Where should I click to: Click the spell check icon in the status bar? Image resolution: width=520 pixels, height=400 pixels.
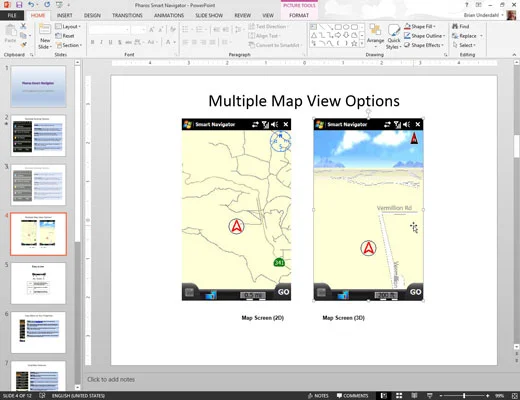(42, 396)
